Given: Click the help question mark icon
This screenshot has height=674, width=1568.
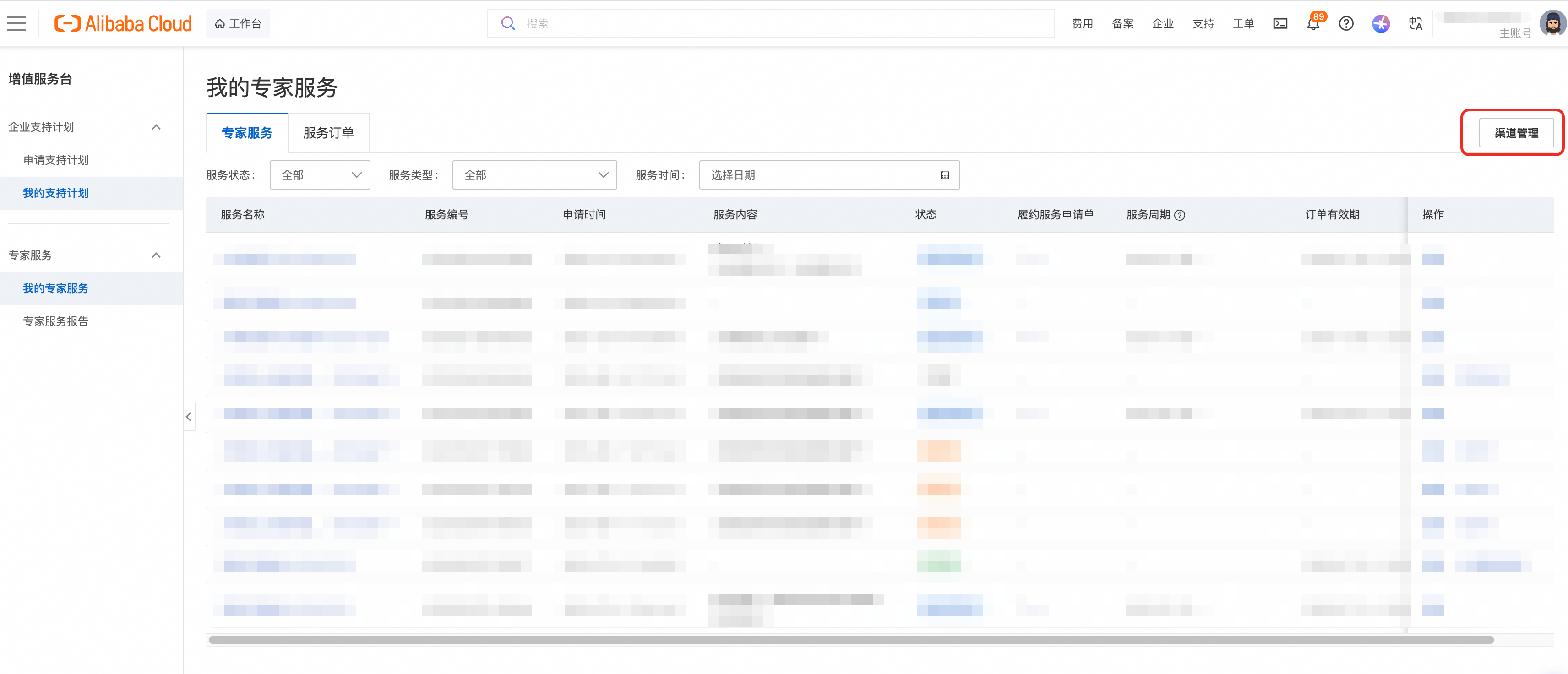Looking at the screenshot, I should pos(1346,23).
